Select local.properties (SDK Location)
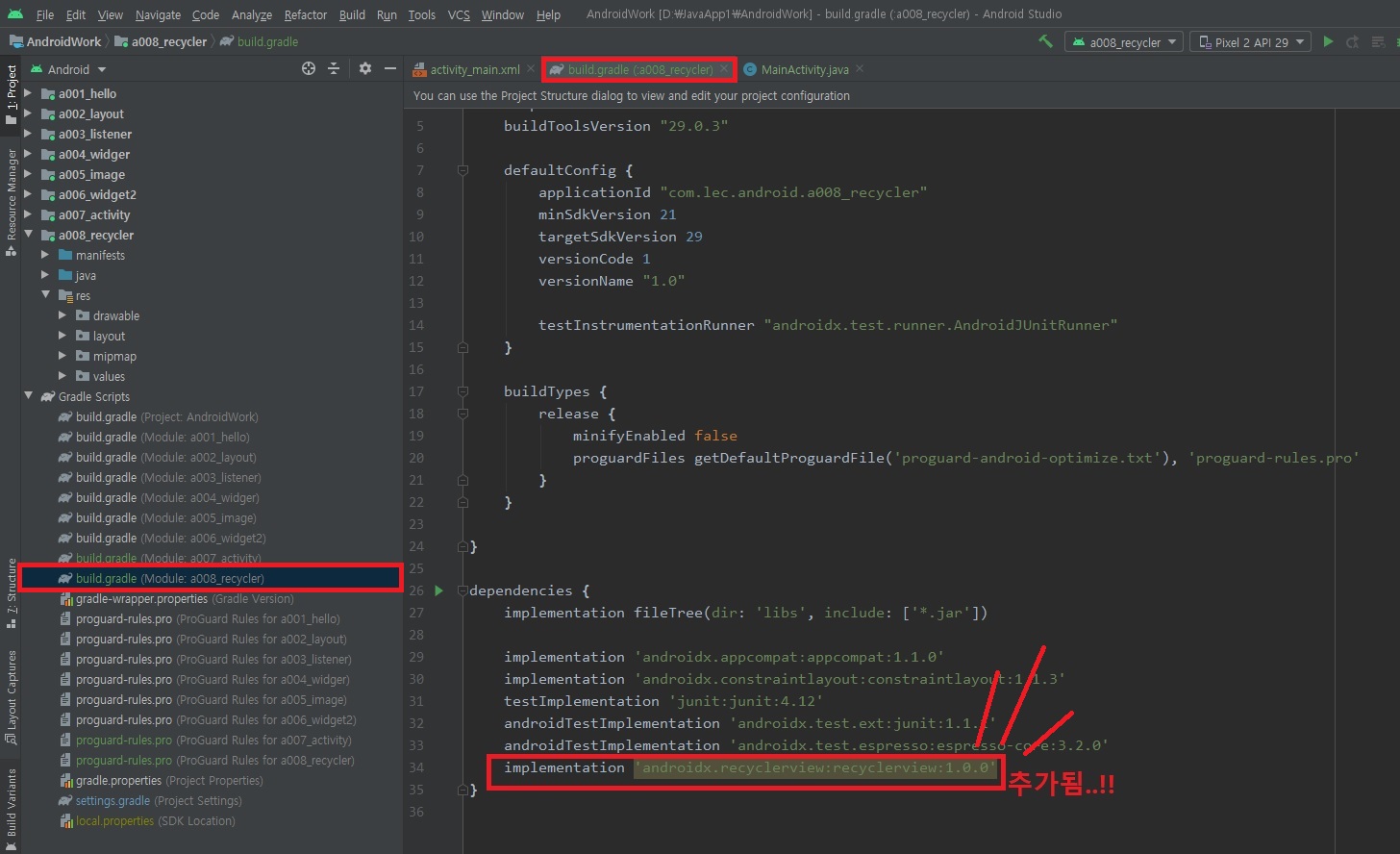1400x854 pixels. (146, 820)
